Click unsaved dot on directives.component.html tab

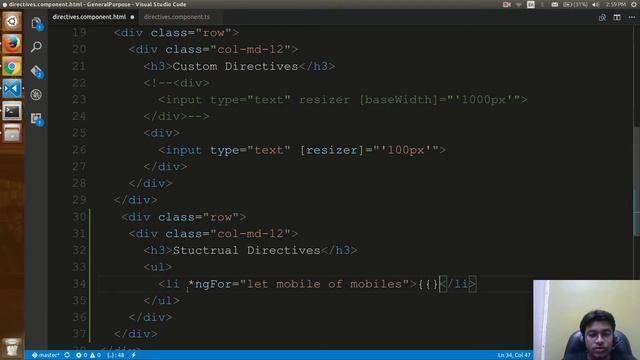click(132, 17)
